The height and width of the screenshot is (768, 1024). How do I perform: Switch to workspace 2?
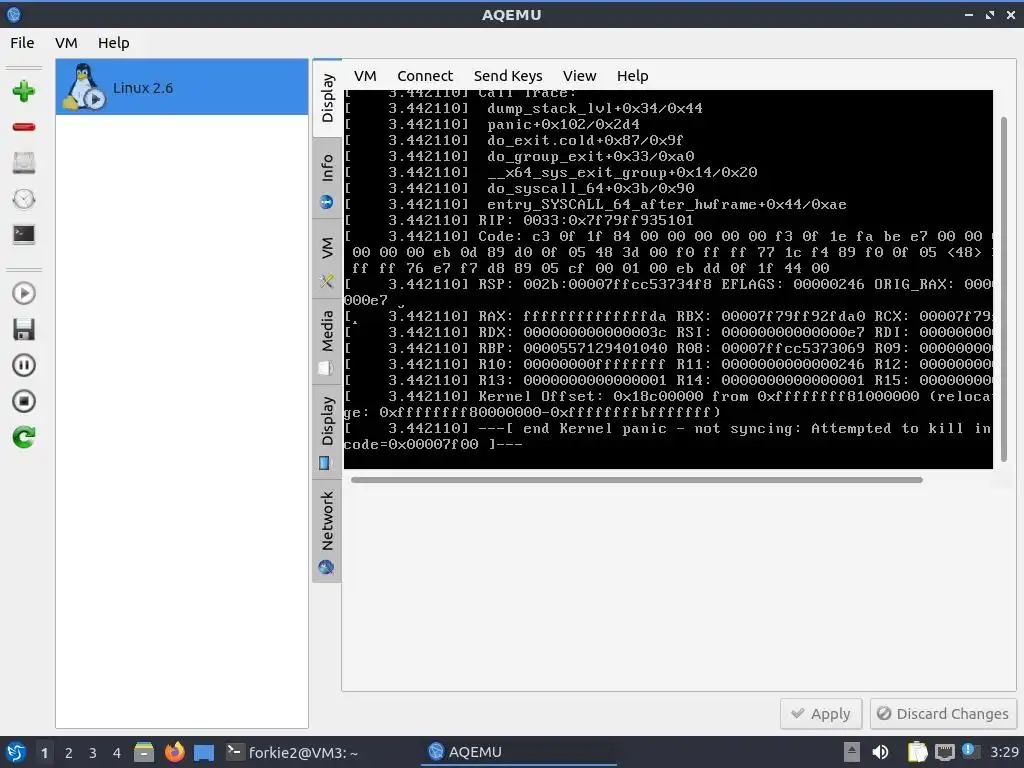[69, 752]
